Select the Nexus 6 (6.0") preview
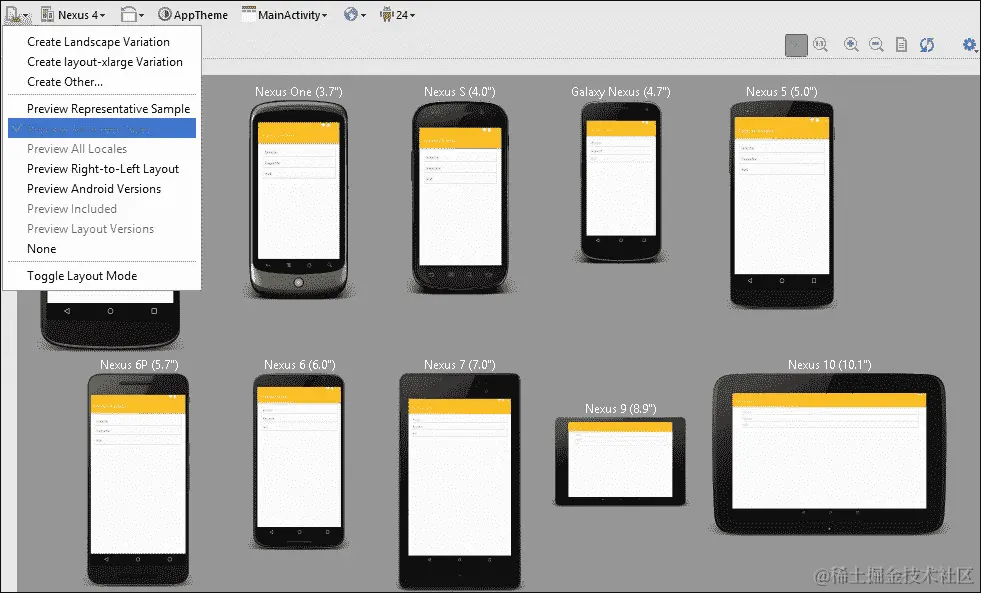The width and height of the screenshot is (981, 593). click(299, 462)
